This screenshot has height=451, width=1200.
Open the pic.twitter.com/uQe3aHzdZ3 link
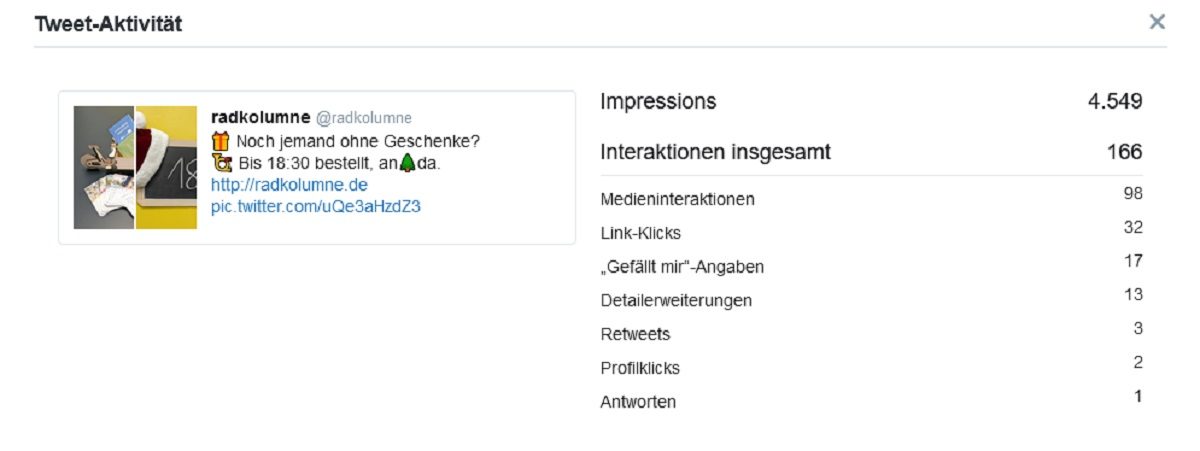[315, 207]
